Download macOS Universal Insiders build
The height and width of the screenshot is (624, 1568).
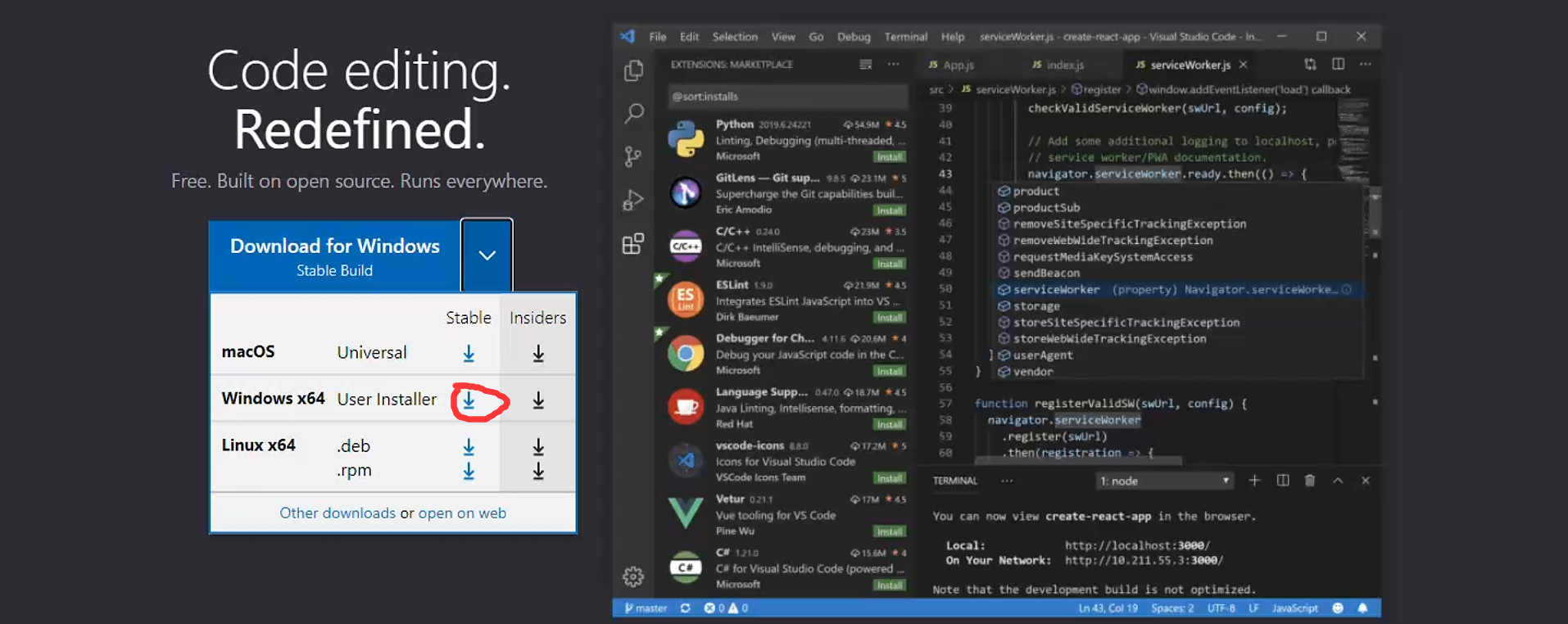click(x=538, y=353)
